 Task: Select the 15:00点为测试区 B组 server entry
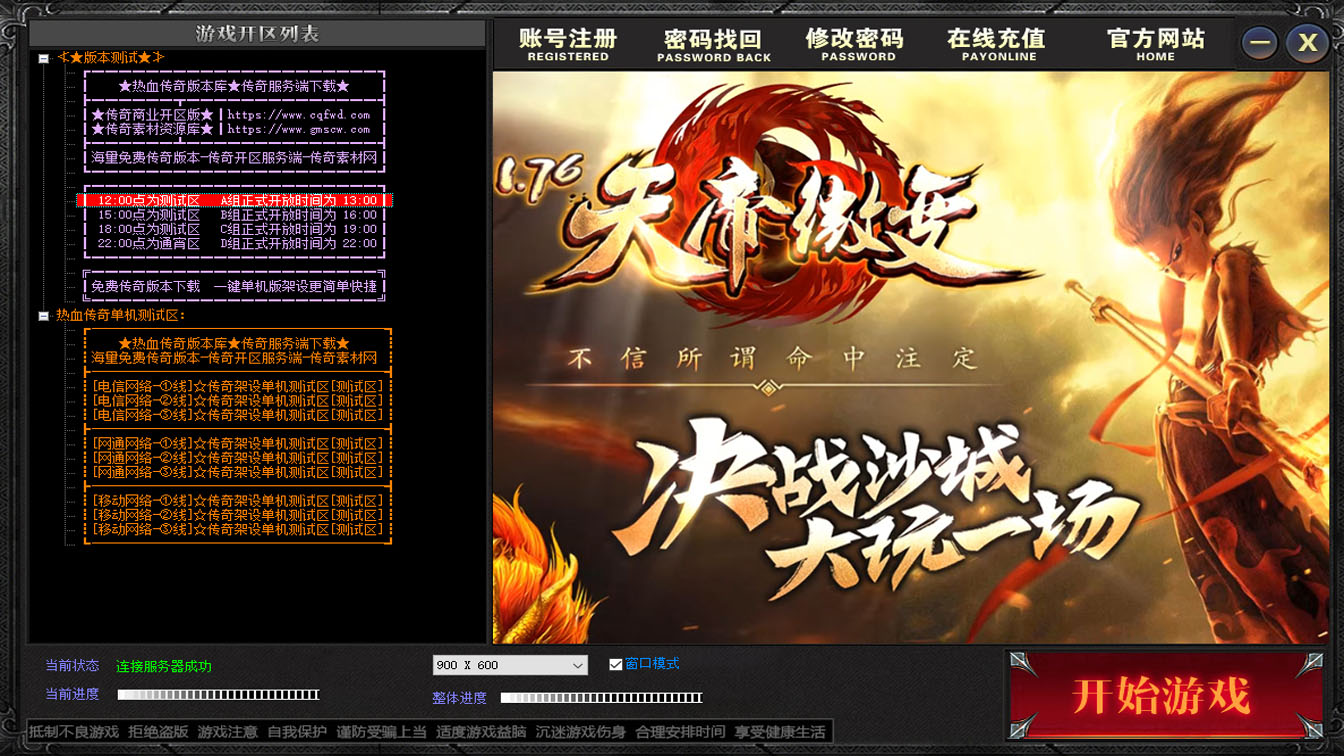(x=236, y=215)
